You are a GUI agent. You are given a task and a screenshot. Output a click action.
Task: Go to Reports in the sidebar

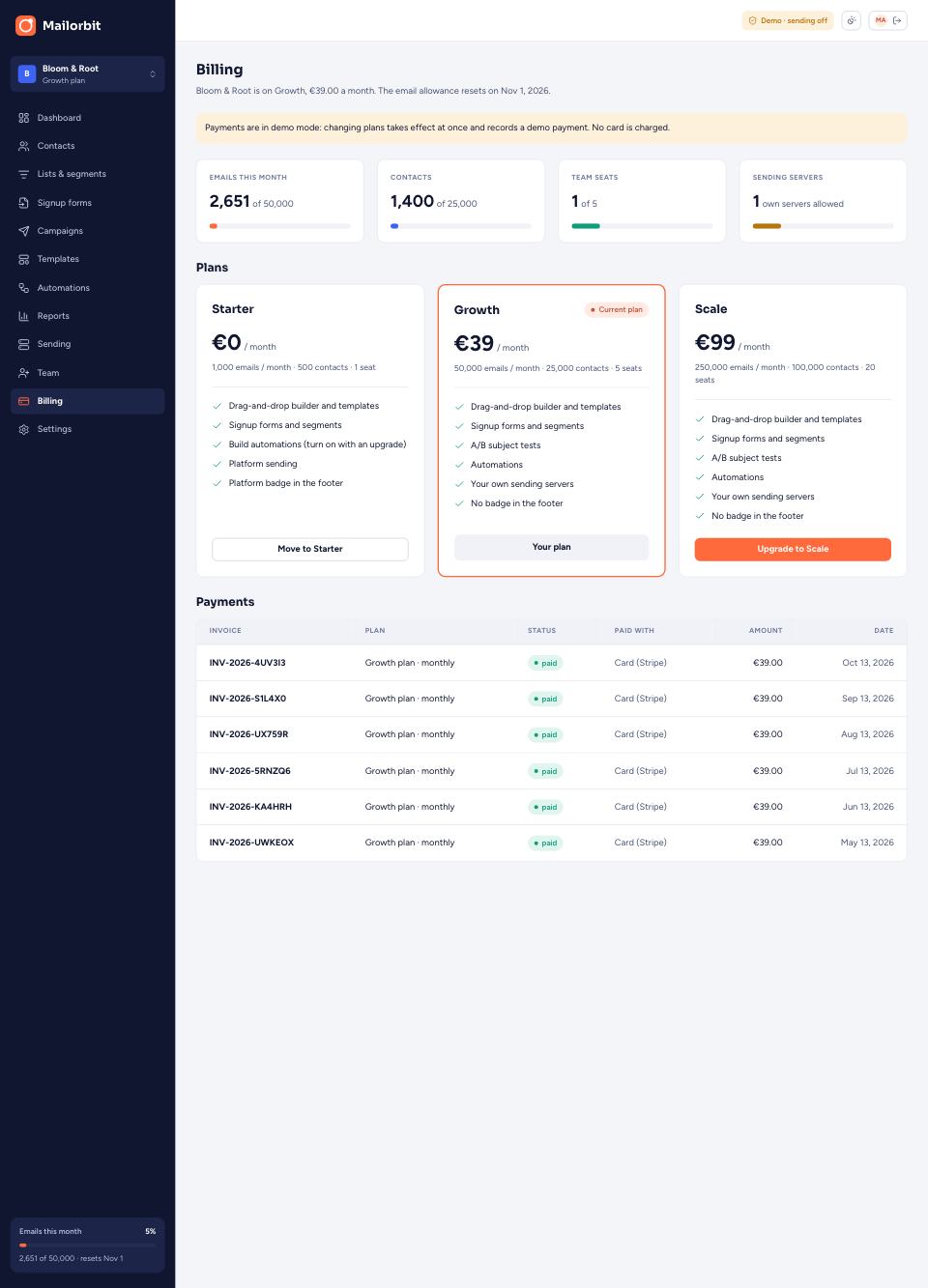[x=88, y=316]
